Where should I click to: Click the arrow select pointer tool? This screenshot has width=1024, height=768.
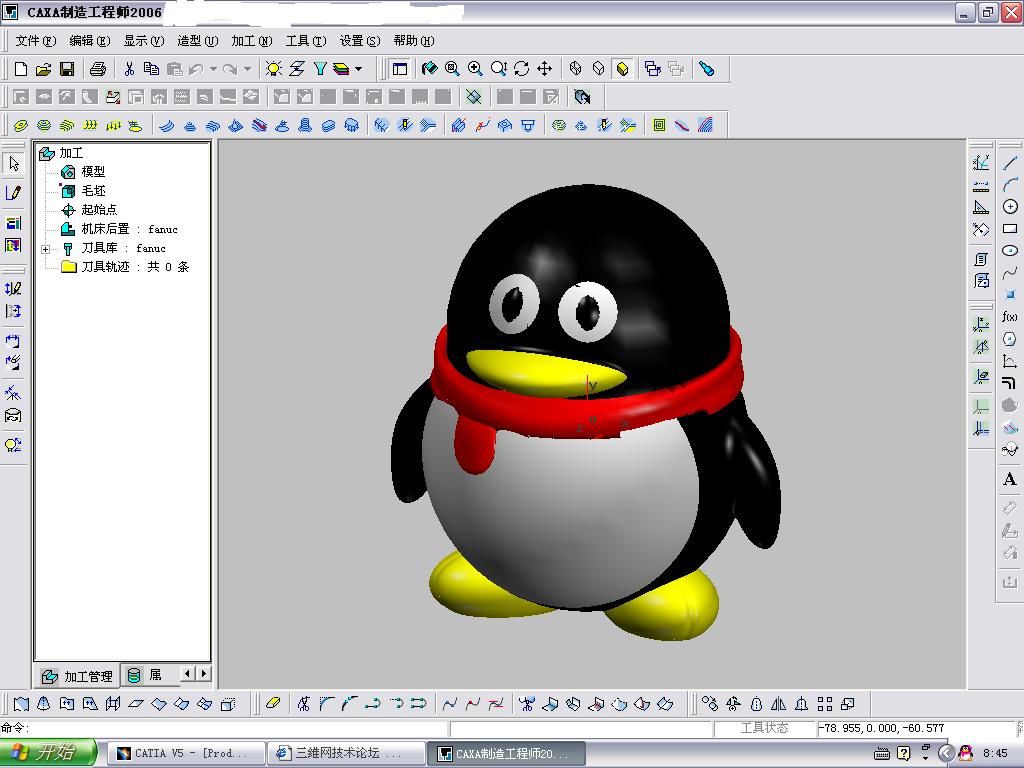pyautogui.click(x=14, y=163)
